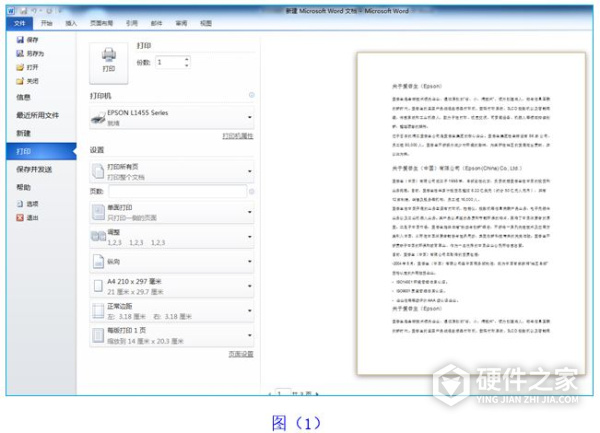The width and height of the screenshot is (600, 433).
Task: Click the 关闭 (Close) document icon
Action: (20, 81)
